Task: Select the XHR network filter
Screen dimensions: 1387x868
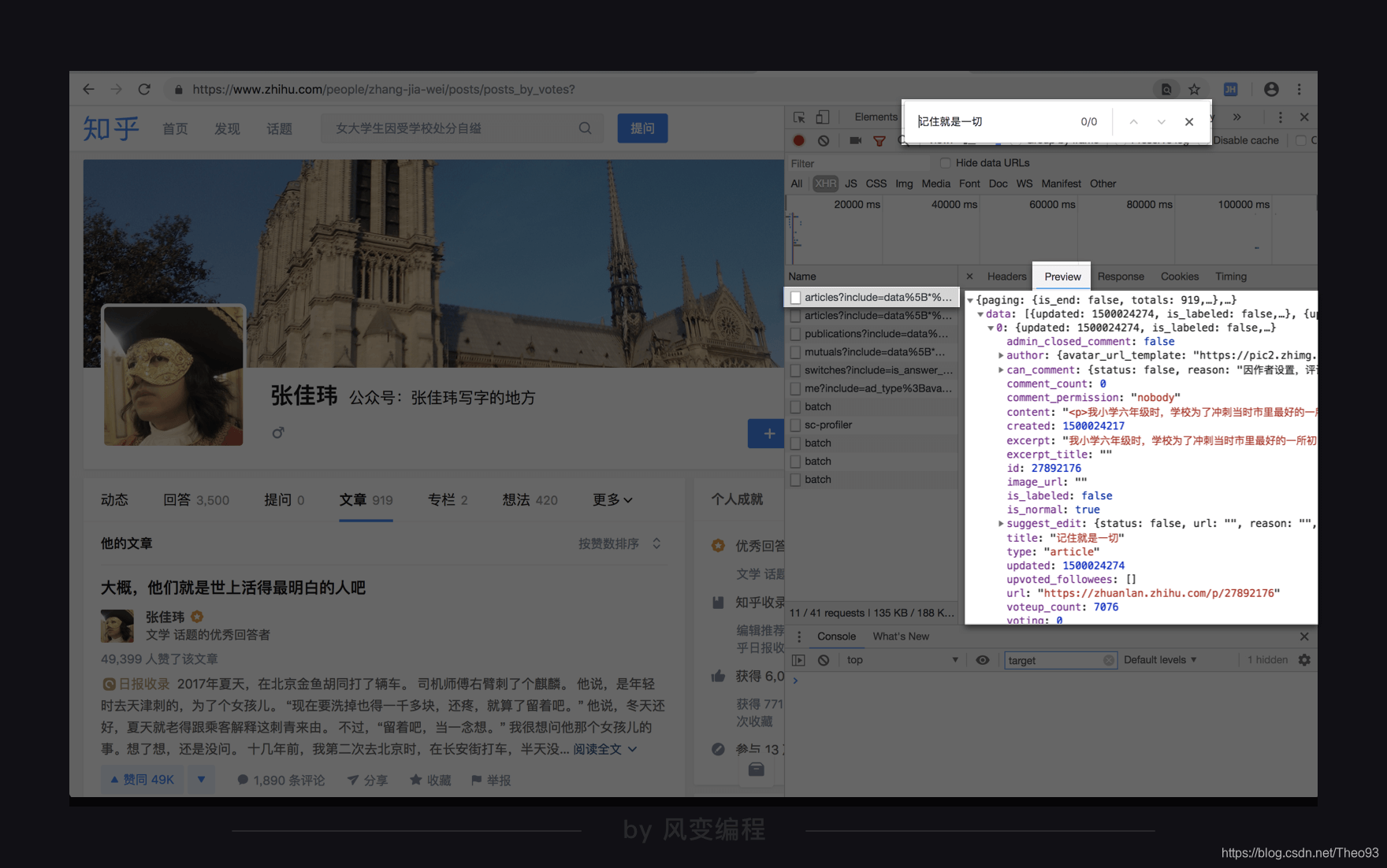Action: (x=824, y=183)
